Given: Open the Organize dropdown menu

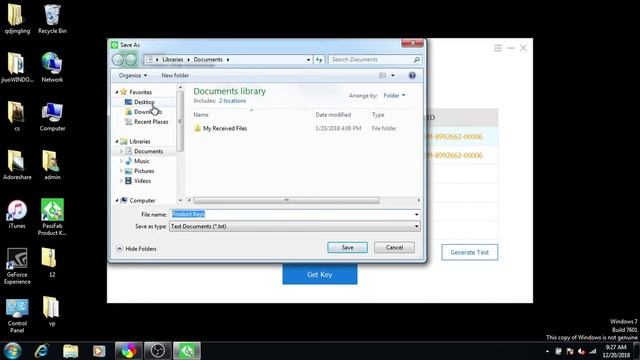Looking at the screenshot, I should coord(133,76).
